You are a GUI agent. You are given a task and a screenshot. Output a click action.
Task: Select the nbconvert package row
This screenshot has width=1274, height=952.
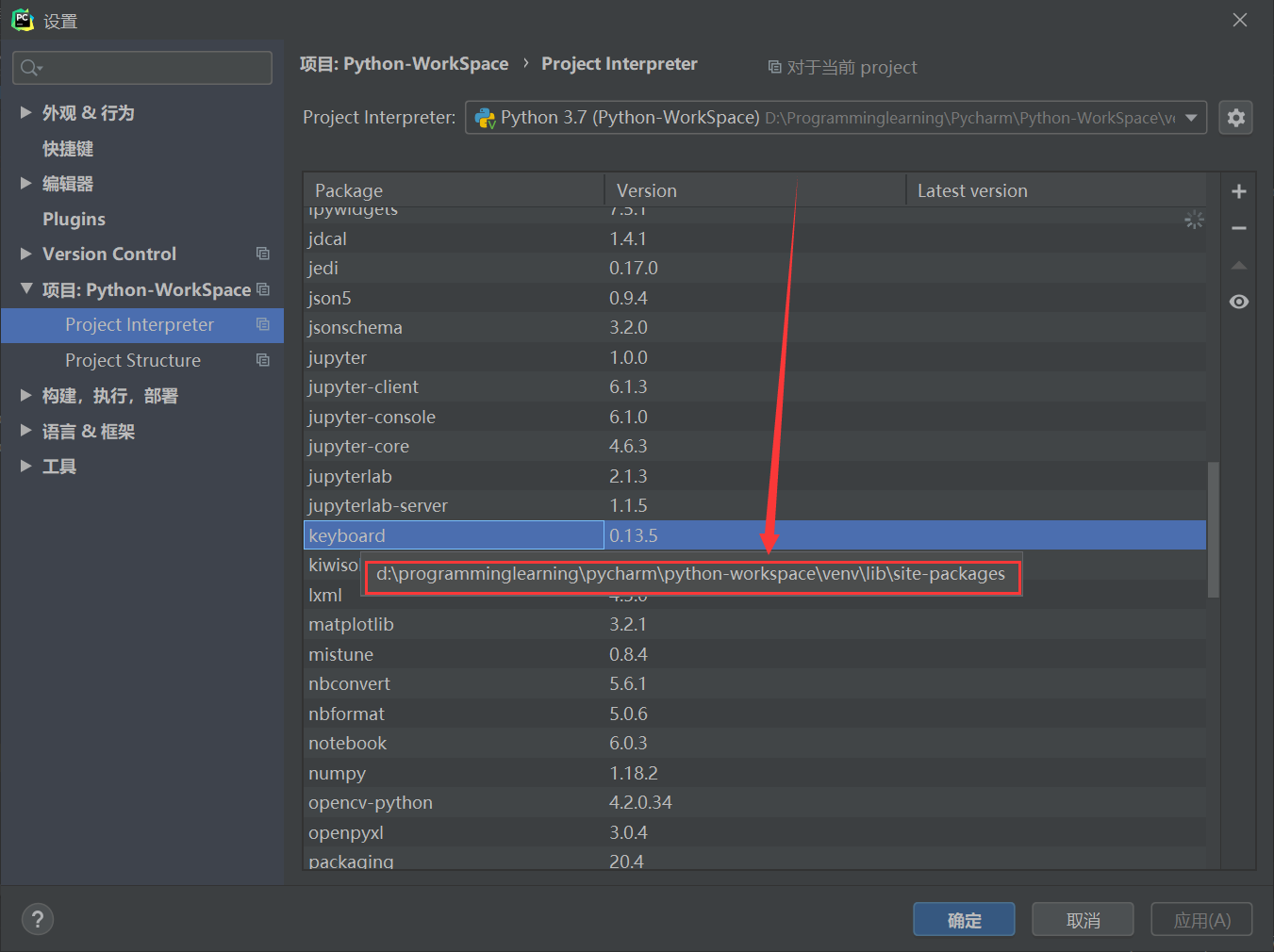[x=754, y=683]
